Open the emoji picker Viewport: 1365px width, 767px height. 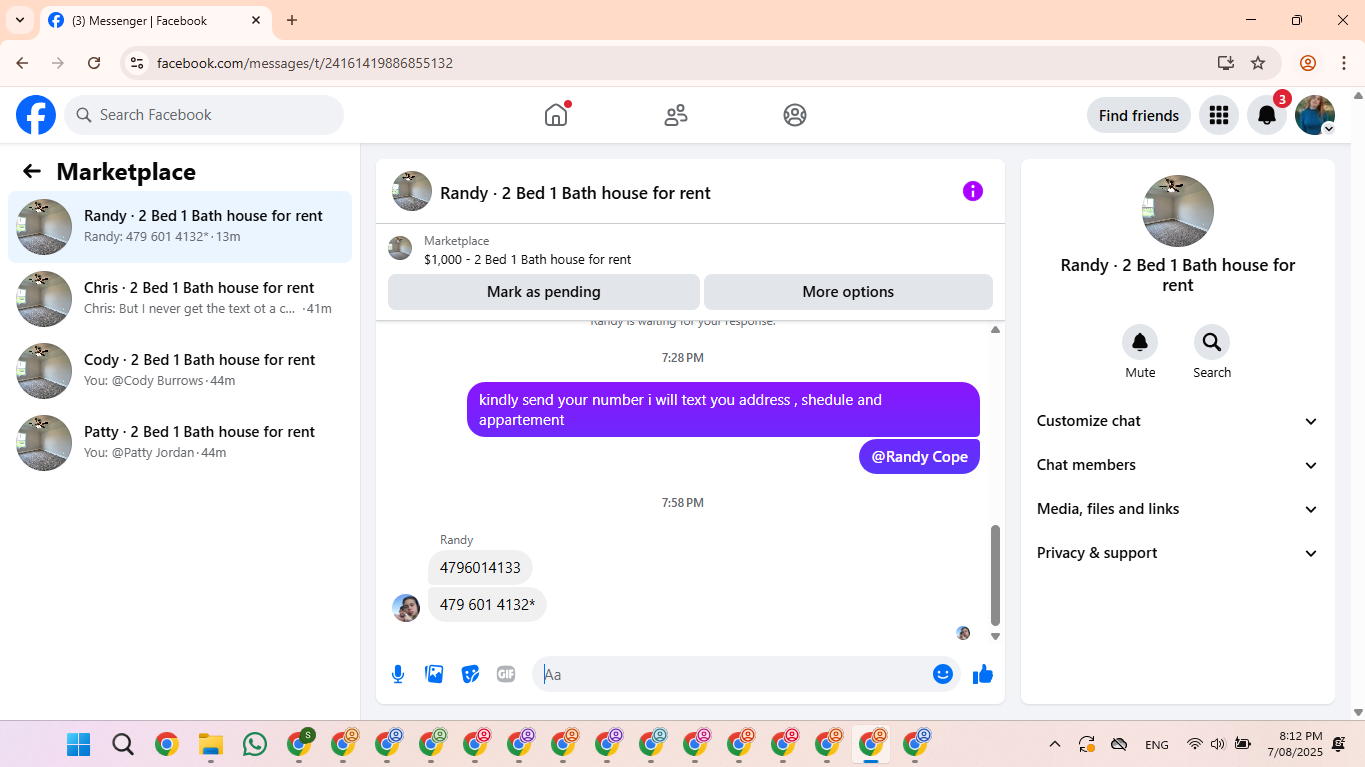click(x=942, y=674)
